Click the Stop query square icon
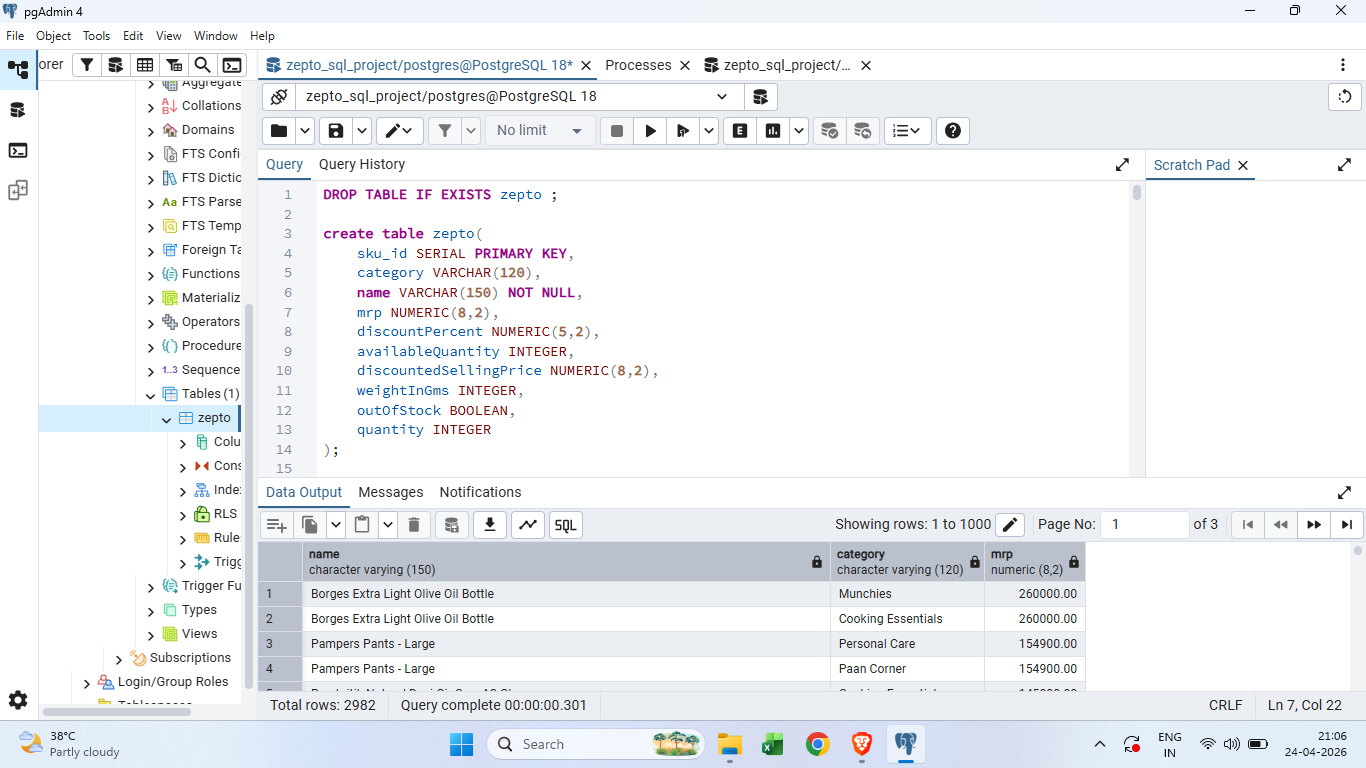The image size is (1366, 768). (x=617, y=131)
